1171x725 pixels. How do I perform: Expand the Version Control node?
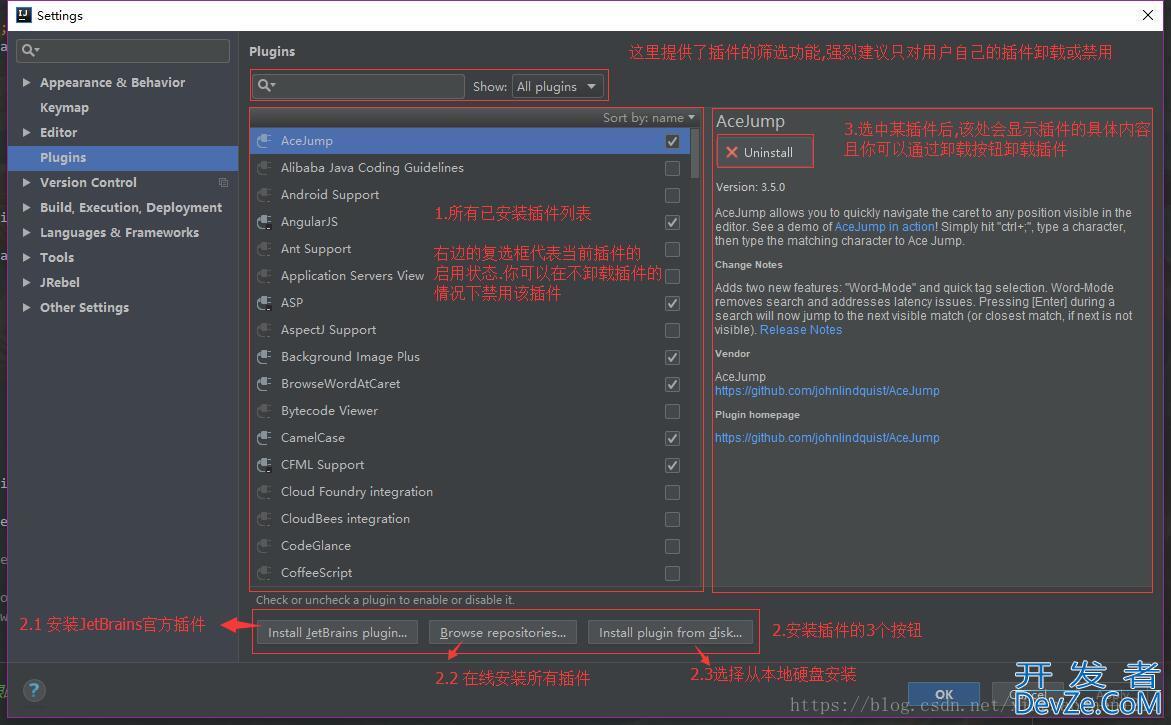click(x=26, y=182)
